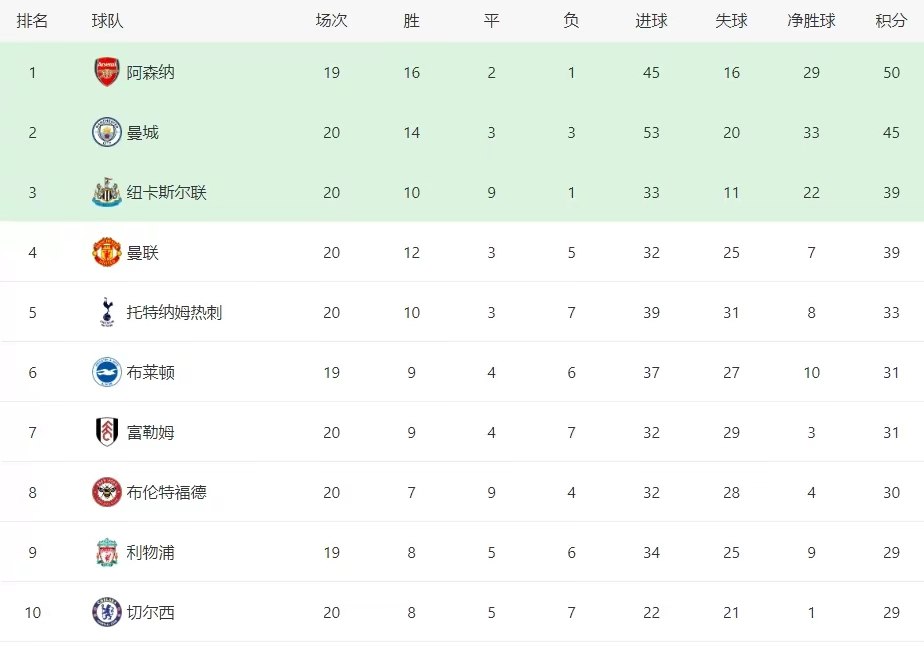Click the Brighton club crest icon
The width and height of the screenshot is (924, 646).
(107, 372)
